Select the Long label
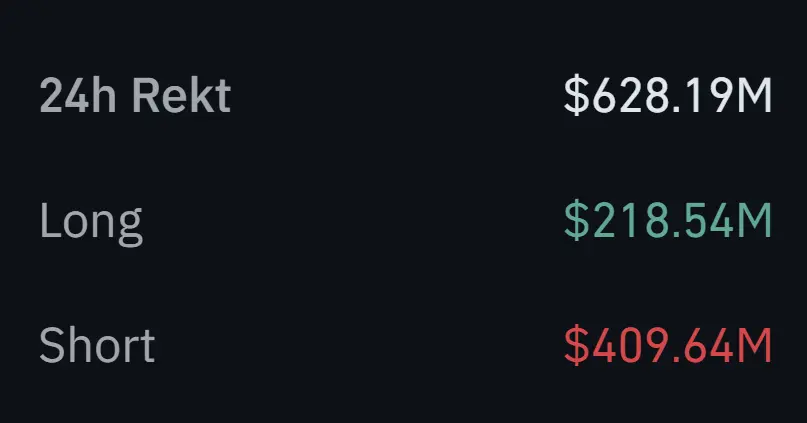807x423 pixels. tap(91, 222)
